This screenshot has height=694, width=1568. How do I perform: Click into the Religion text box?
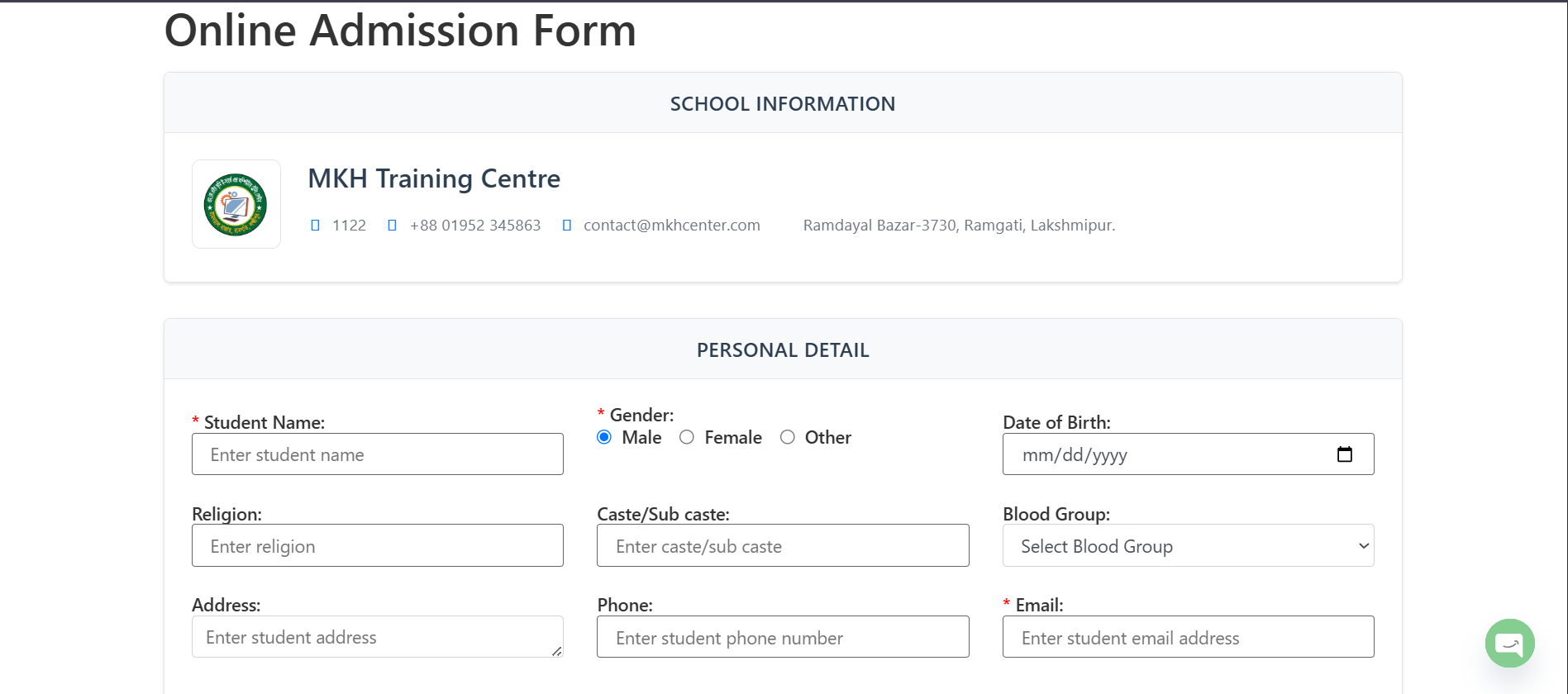(x=378, y=545)
